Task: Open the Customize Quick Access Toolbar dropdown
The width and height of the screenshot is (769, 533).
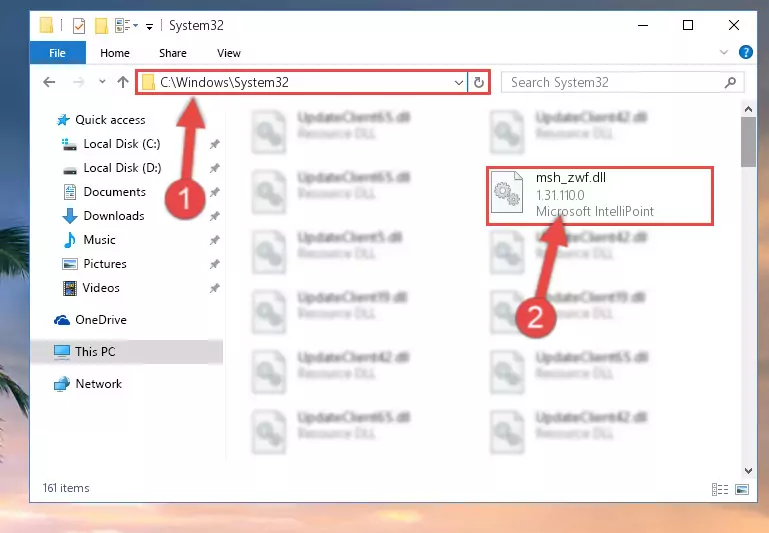Action: pos(149,26)
